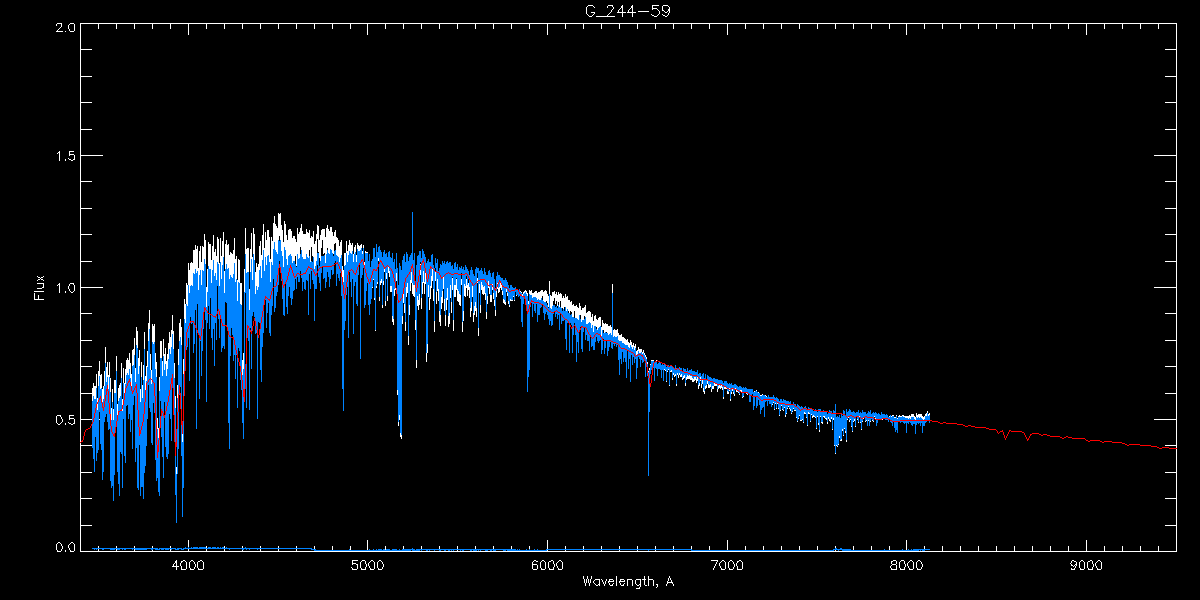Click the 1.5 y-axis tick label
Viewport: 1200px width, 600px height.
65,157
